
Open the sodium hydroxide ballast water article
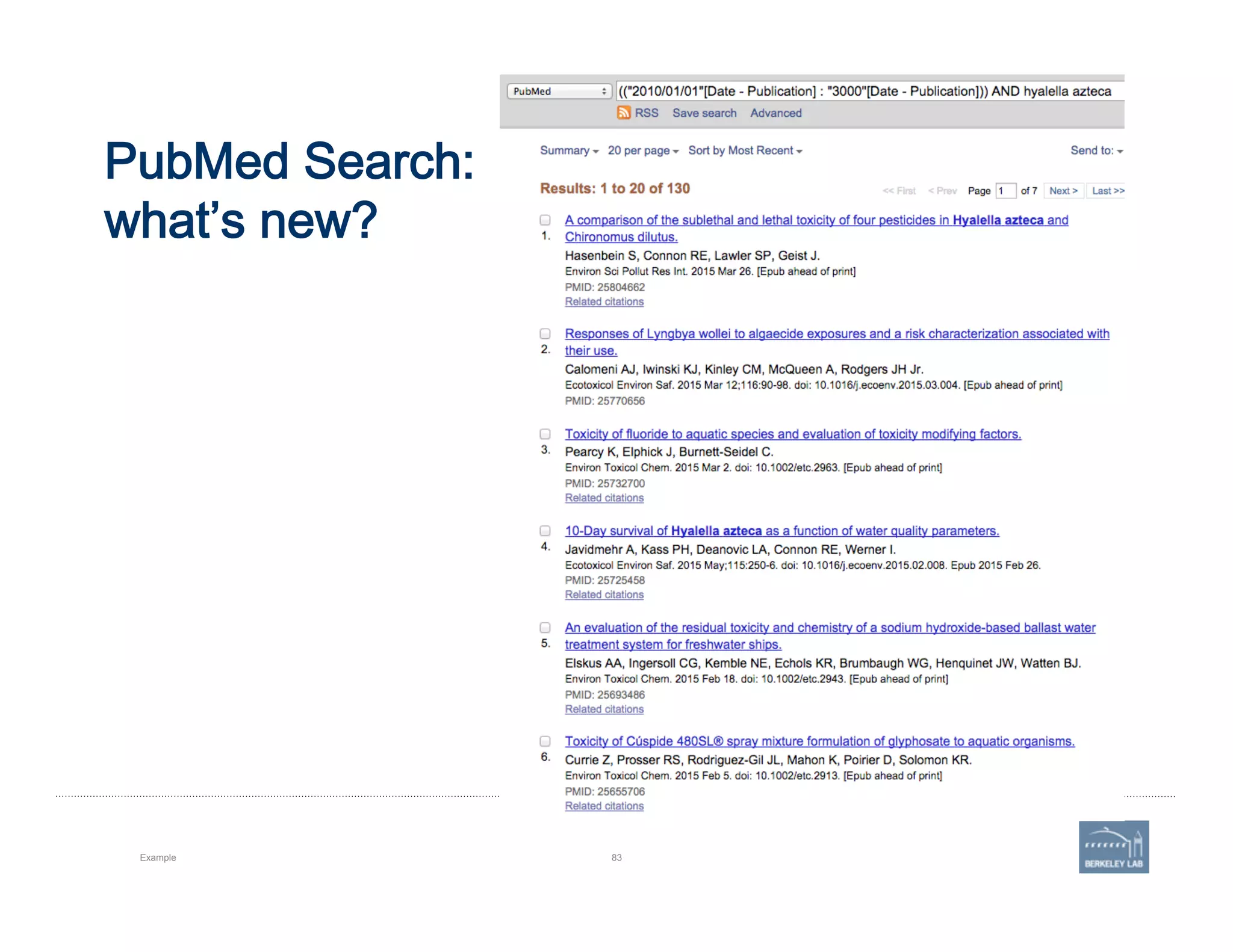tap(830, 636)
